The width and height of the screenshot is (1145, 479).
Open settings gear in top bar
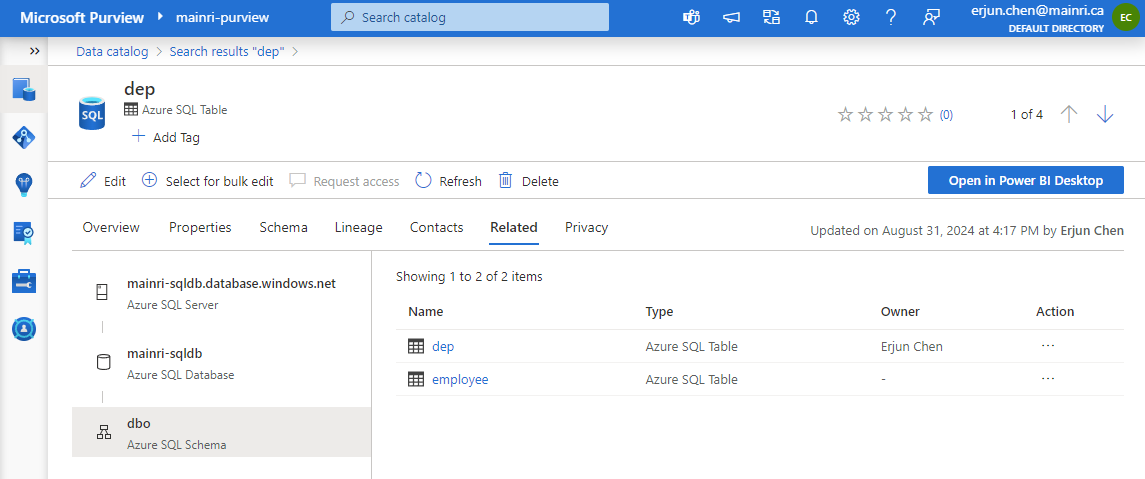point(851,17)
